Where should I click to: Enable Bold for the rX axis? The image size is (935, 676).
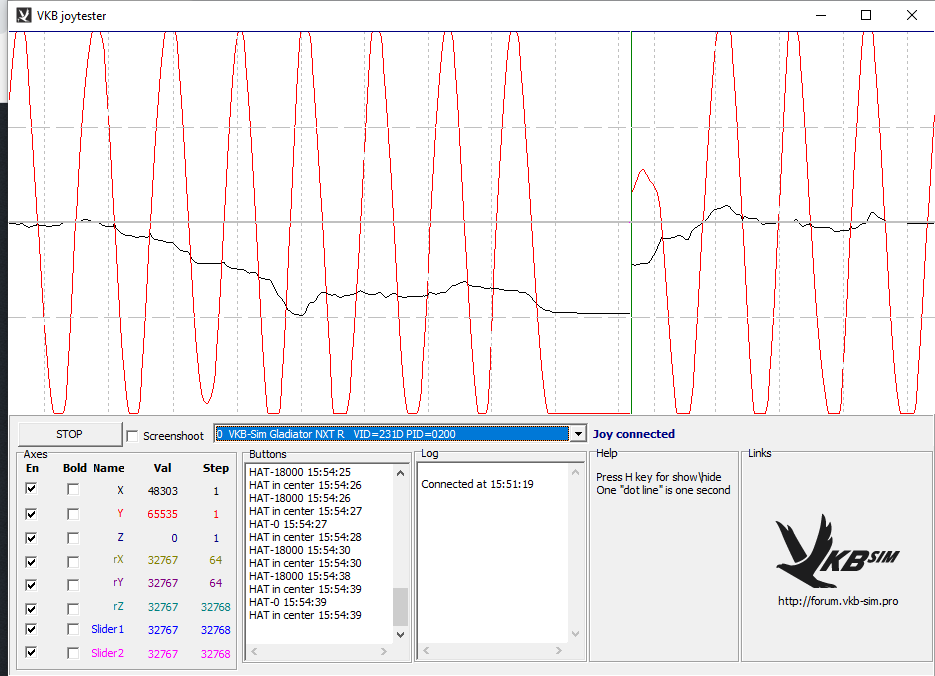coord(73,561)
